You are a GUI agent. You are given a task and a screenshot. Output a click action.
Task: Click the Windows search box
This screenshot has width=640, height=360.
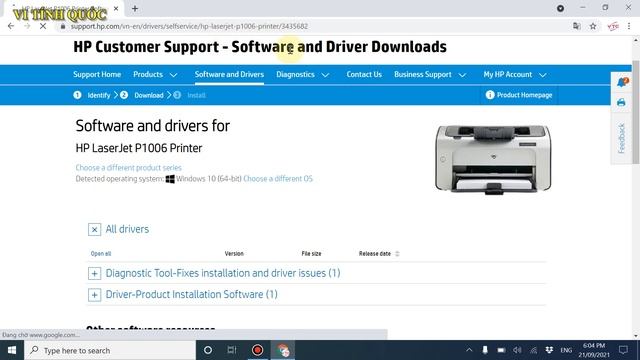tap(110, 350)
